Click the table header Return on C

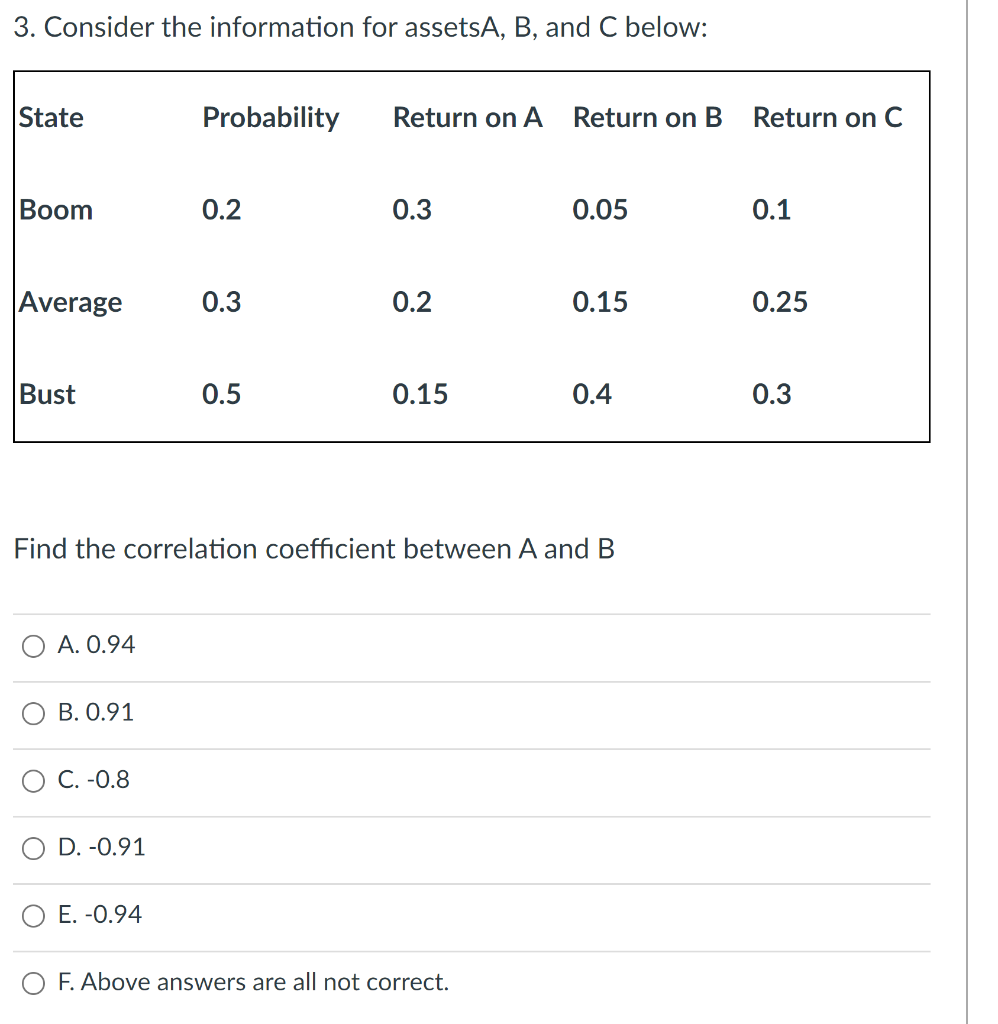[827, 117]
